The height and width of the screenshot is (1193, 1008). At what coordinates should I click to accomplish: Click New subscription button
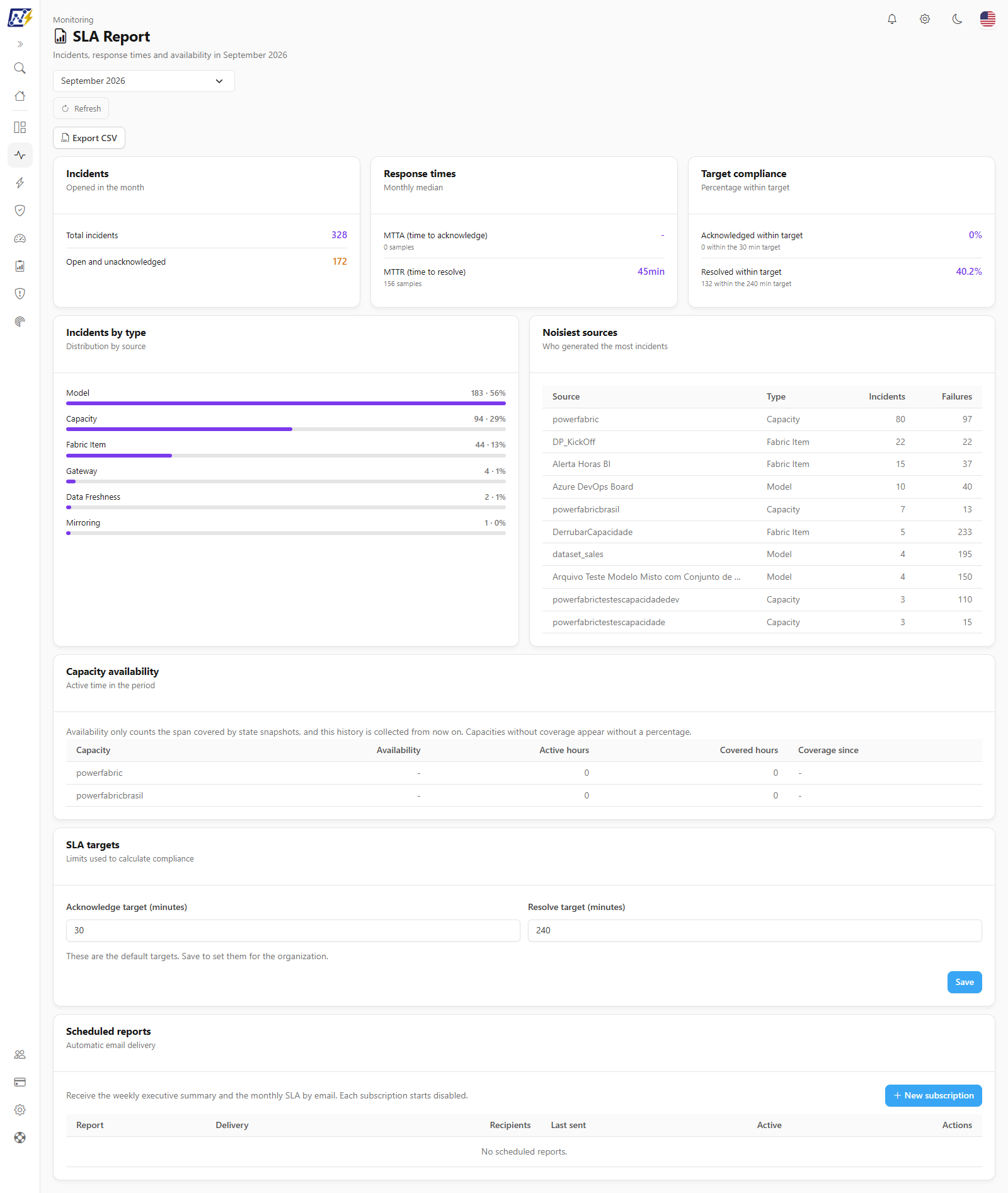click(933, 1095)
